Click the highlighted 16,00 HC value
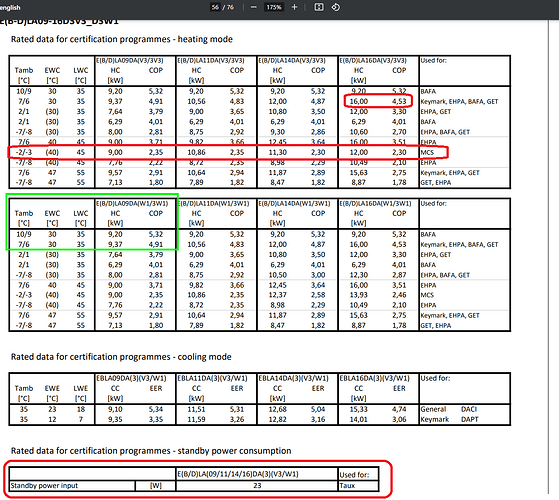This screenshot has height=500, width=559. coord(359,101)
